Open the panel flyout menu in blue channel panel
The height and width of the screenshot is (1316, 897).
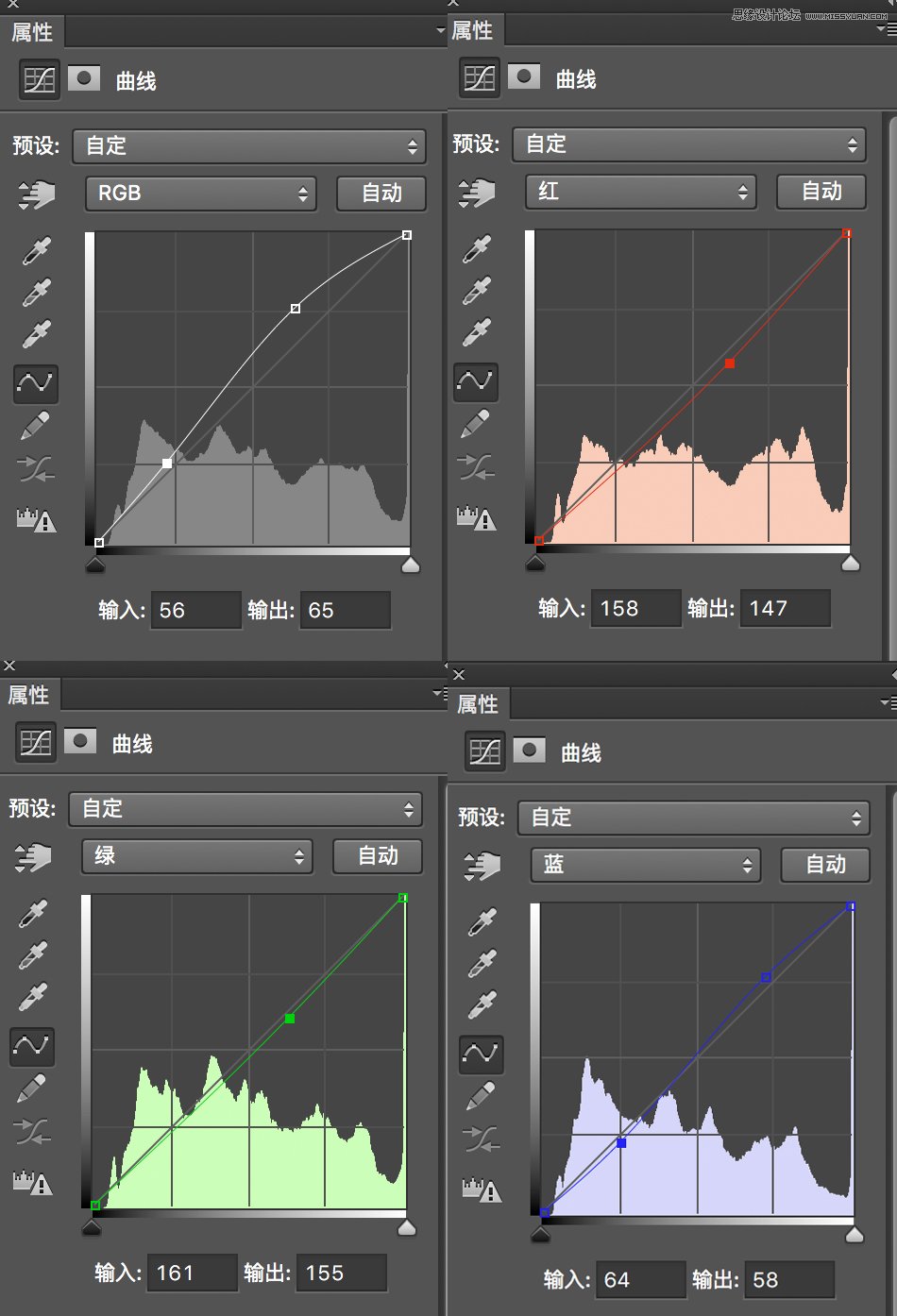tap(887, 702)
